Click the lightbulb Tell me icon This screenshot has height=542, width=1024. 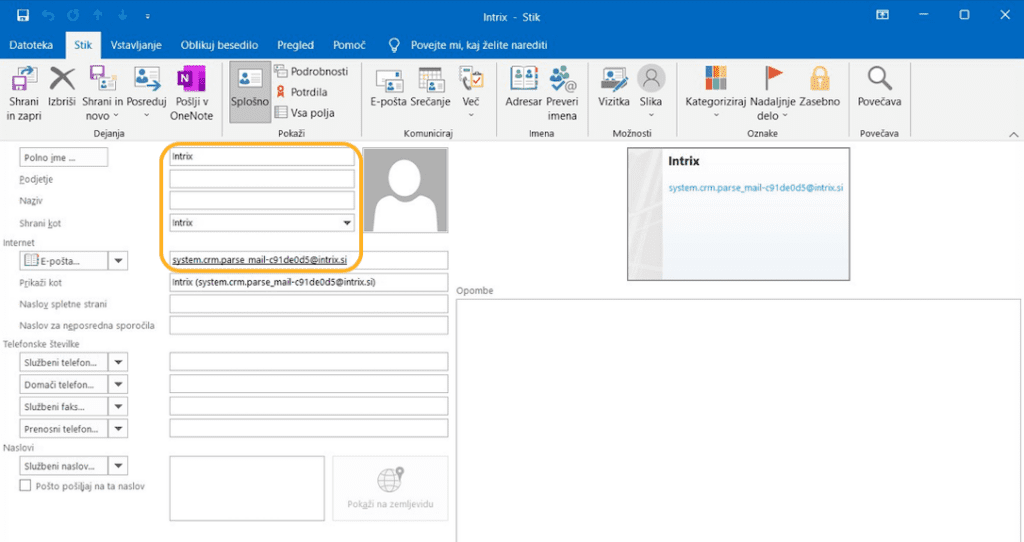pos(394,45)
